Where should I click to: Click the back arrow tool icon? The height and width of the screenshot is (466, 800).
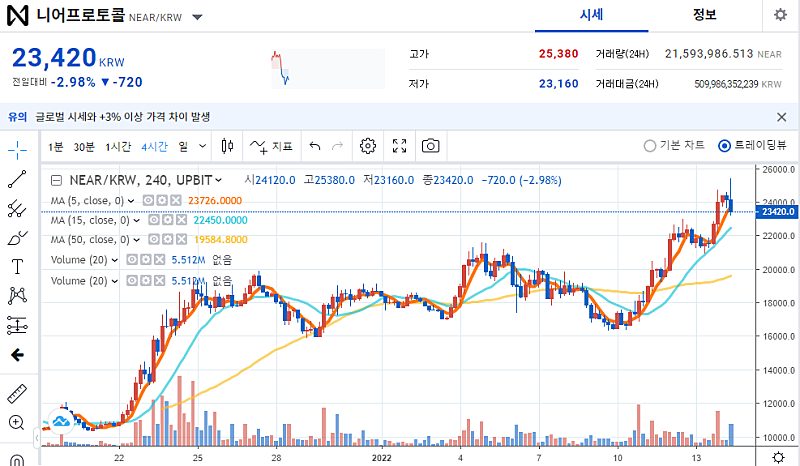point(17,355)
